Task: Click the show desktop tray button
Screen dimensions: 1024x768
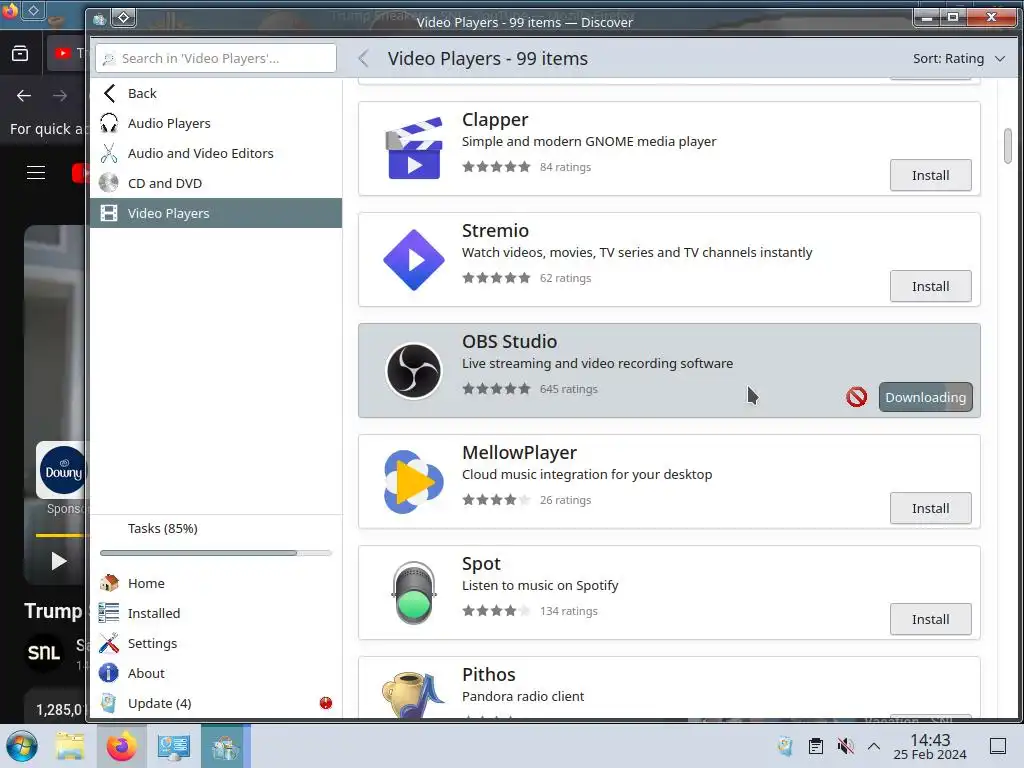Action: point(998,746)
